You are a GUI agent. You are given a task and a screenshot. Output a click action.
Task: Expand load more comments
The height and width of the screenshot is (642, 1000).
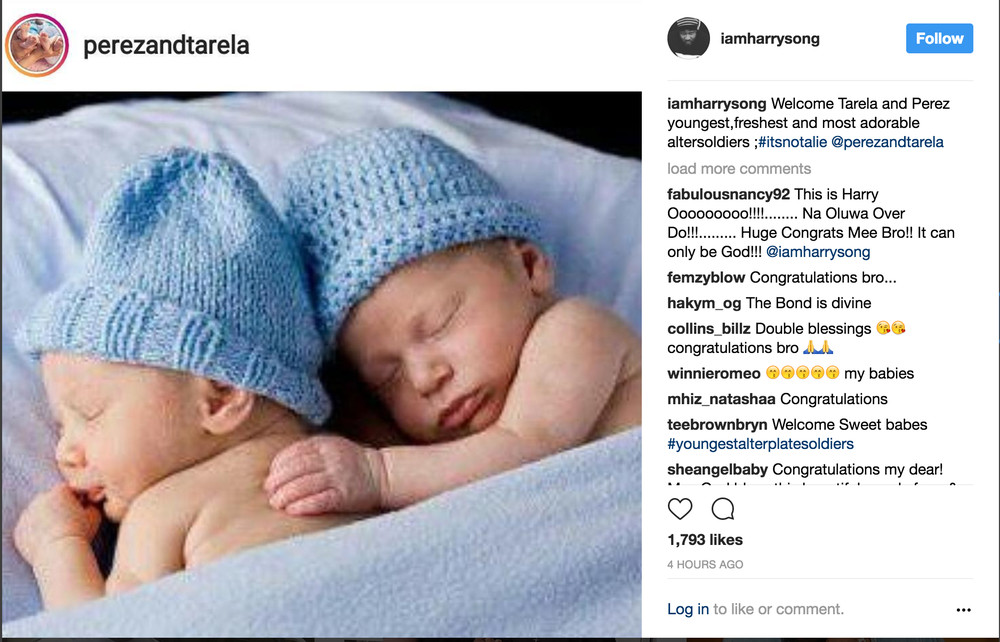739,169
